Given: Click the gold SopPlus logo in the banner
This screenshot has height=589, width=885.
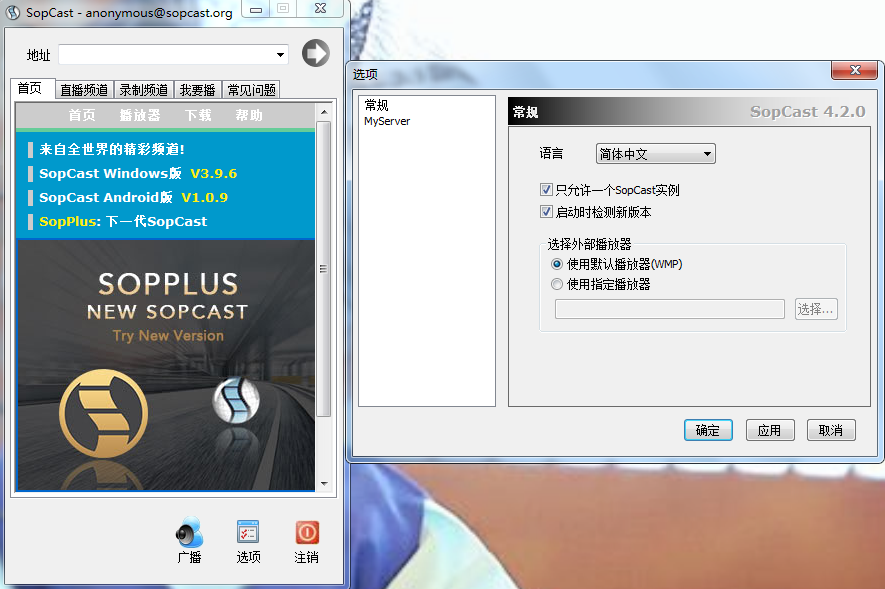Looking at the screenshot, I should pyautogui.click(x=103, y=413).
